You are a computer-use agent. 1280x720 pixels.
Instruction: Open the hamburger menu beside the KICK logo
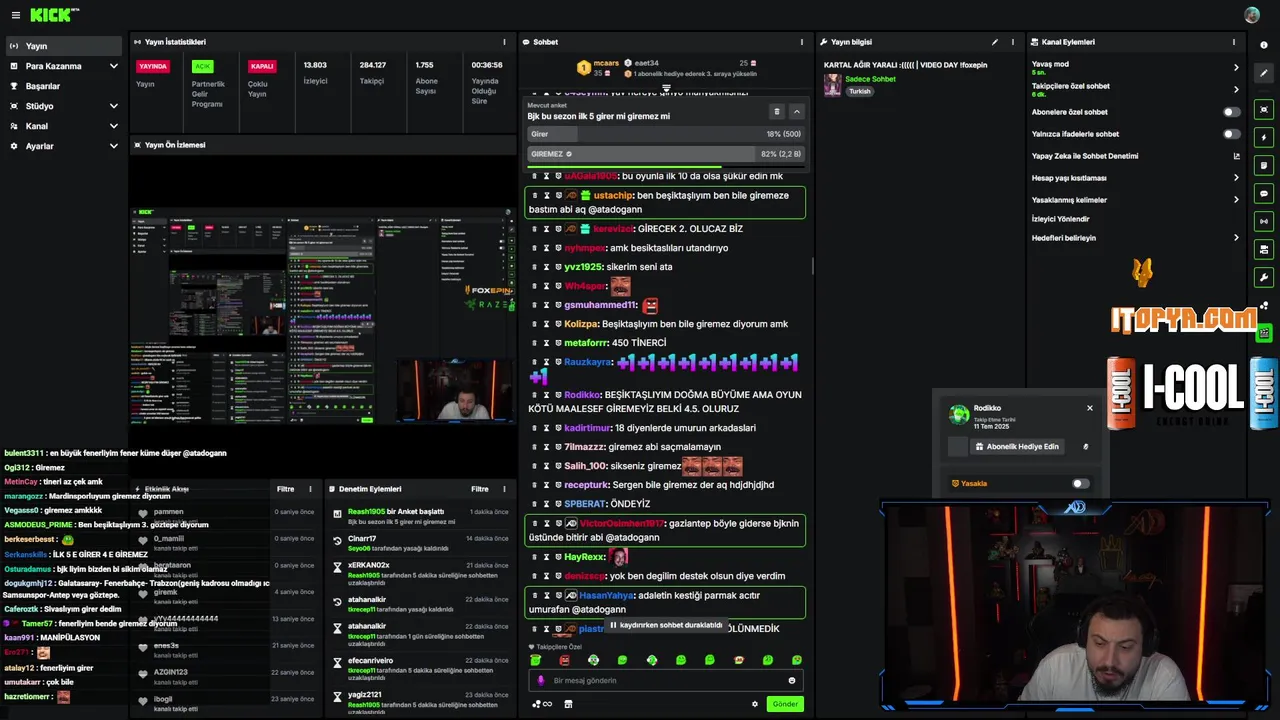coord(15,15)
